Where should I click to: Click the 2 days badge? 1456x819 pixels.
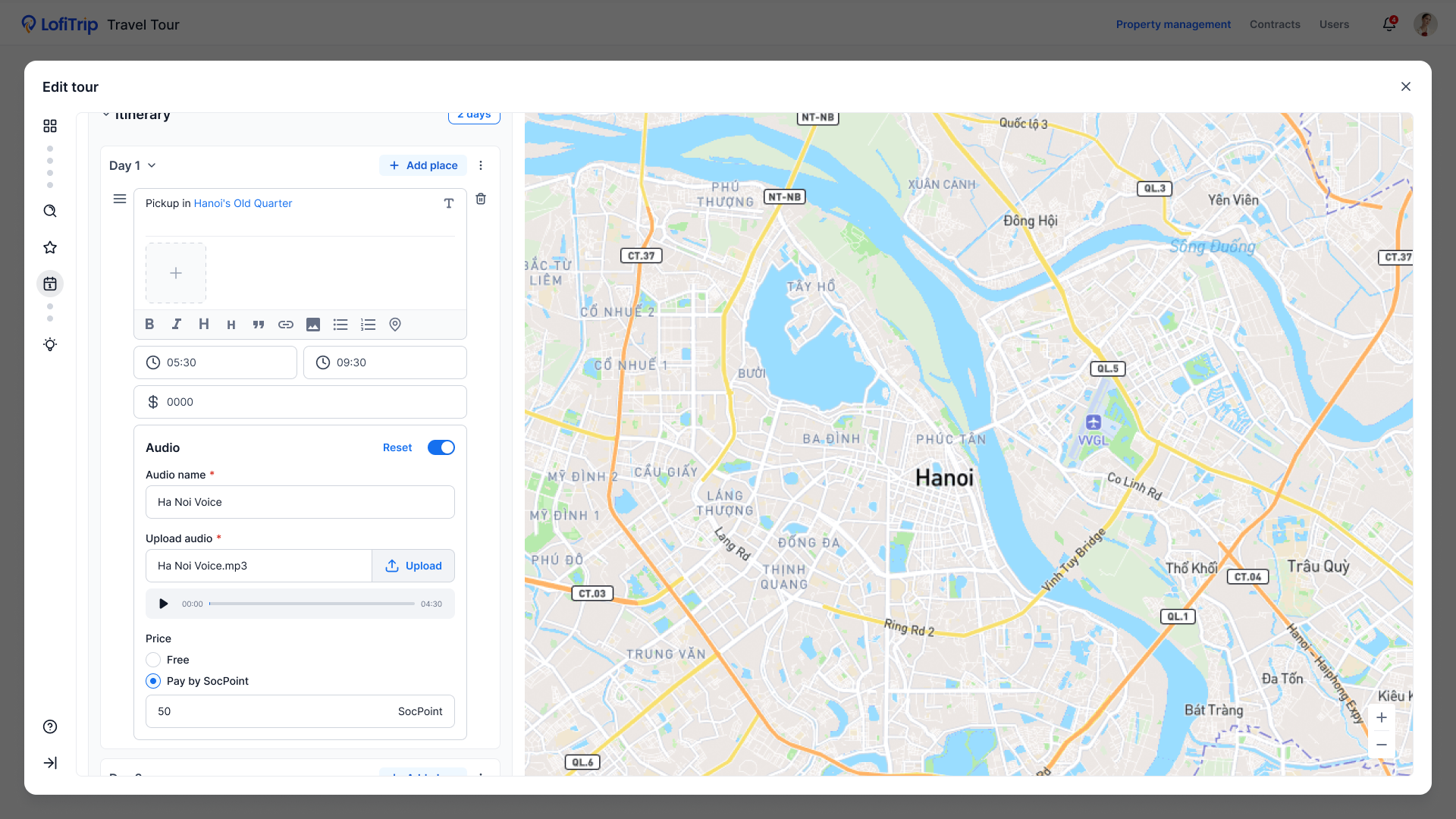pos(474,116)
